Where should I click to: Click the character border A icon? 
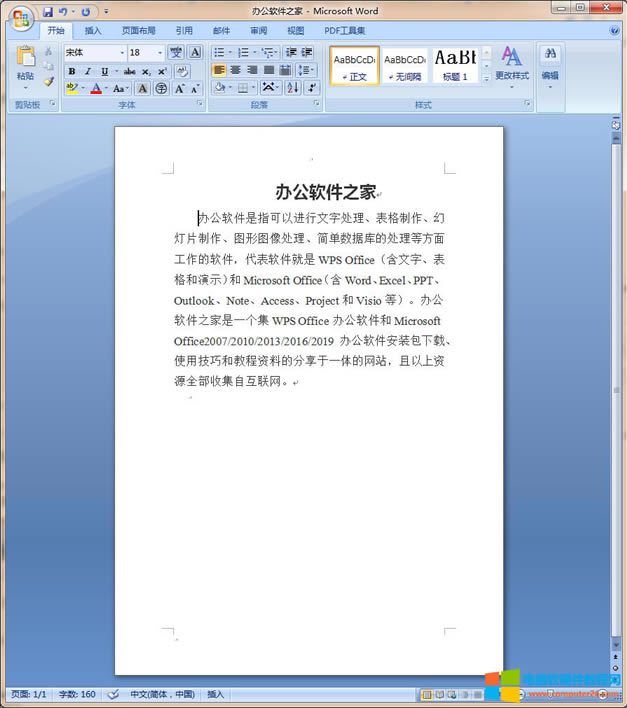(195, 52)
